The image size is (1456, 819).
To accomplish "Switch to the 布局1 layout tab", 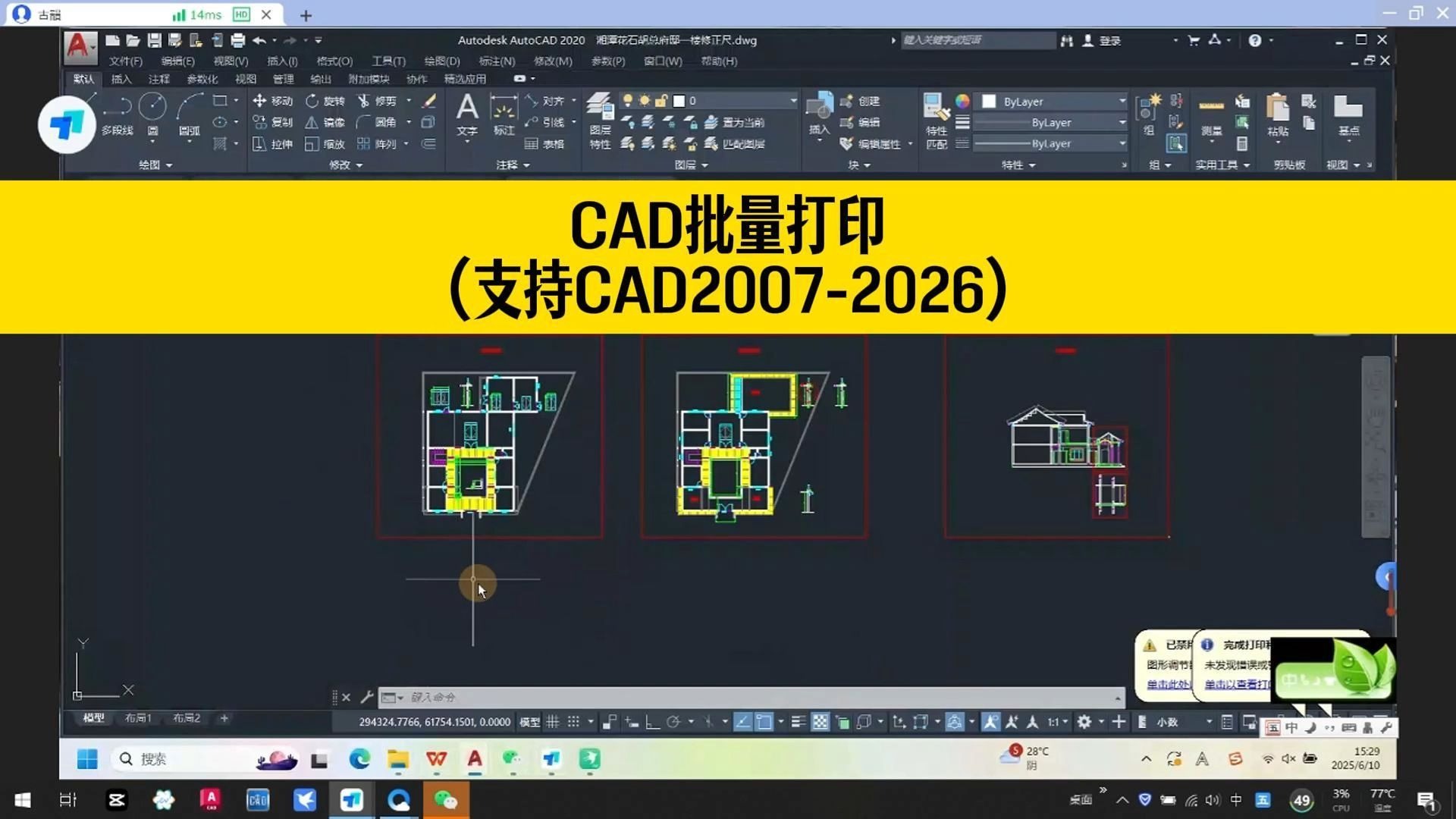I will [x=138, y=718].
